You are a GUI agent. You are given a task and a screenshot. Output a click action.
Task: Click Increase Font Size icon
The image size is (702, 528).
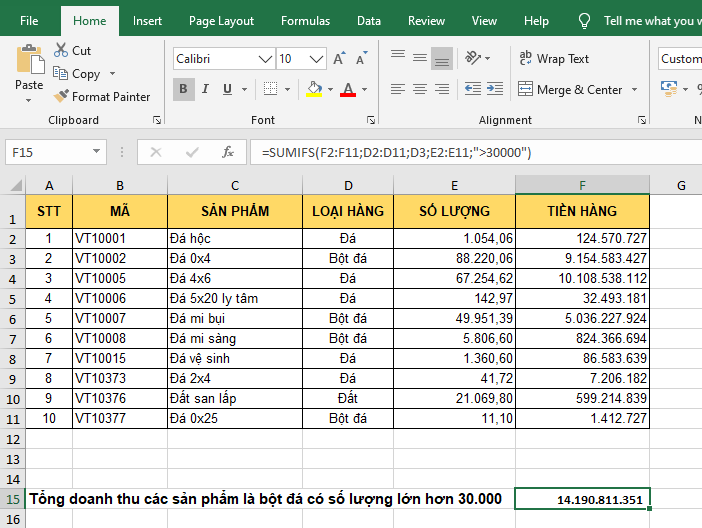(x=339, y=59)
